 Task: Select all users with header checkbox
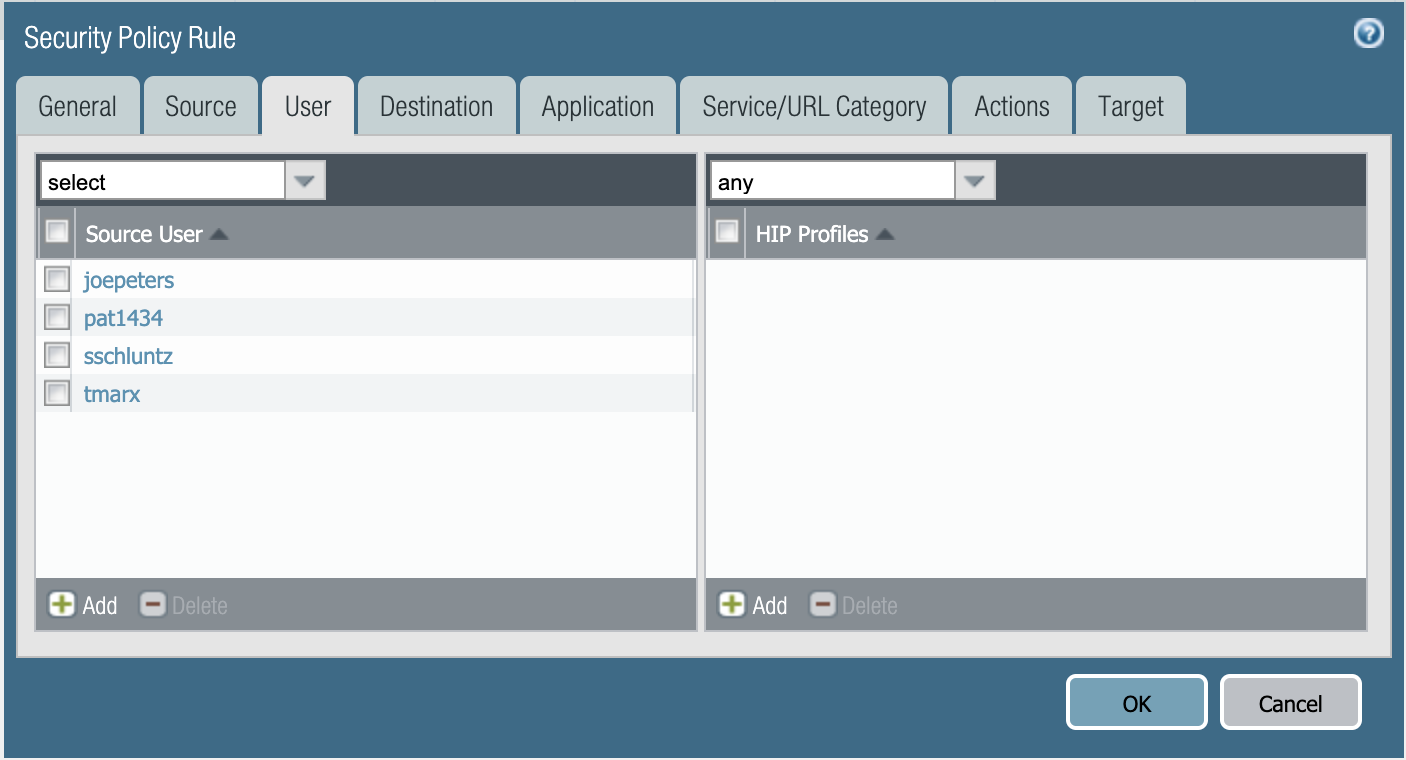[57, 231]
